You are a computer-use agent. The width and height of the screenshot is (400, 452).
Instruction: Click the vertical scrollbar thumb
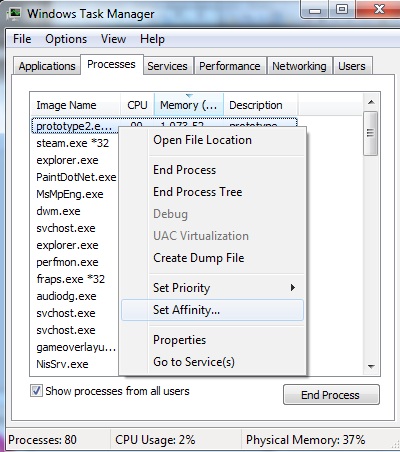click(371, 134)
